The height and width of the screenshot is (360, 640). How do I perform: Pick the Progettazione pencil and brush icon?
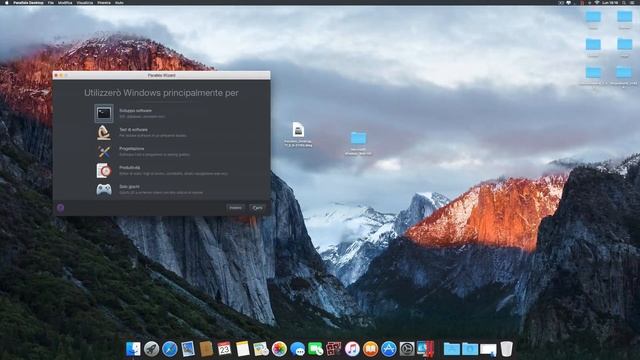(x=104, y=152)
